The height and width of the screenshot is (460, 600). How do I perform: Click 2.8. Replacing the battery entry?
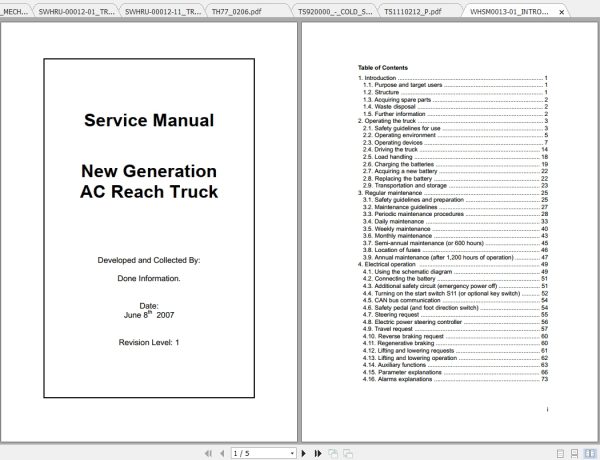click(455, 178)
